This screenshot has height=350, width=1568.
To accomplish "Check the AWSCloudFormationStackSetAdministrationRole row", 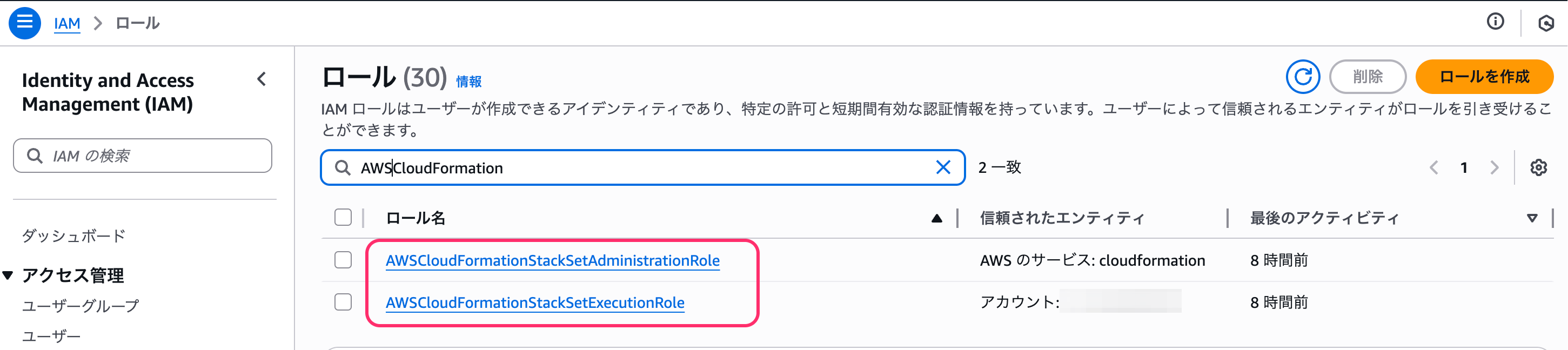I will click(343, 259).
